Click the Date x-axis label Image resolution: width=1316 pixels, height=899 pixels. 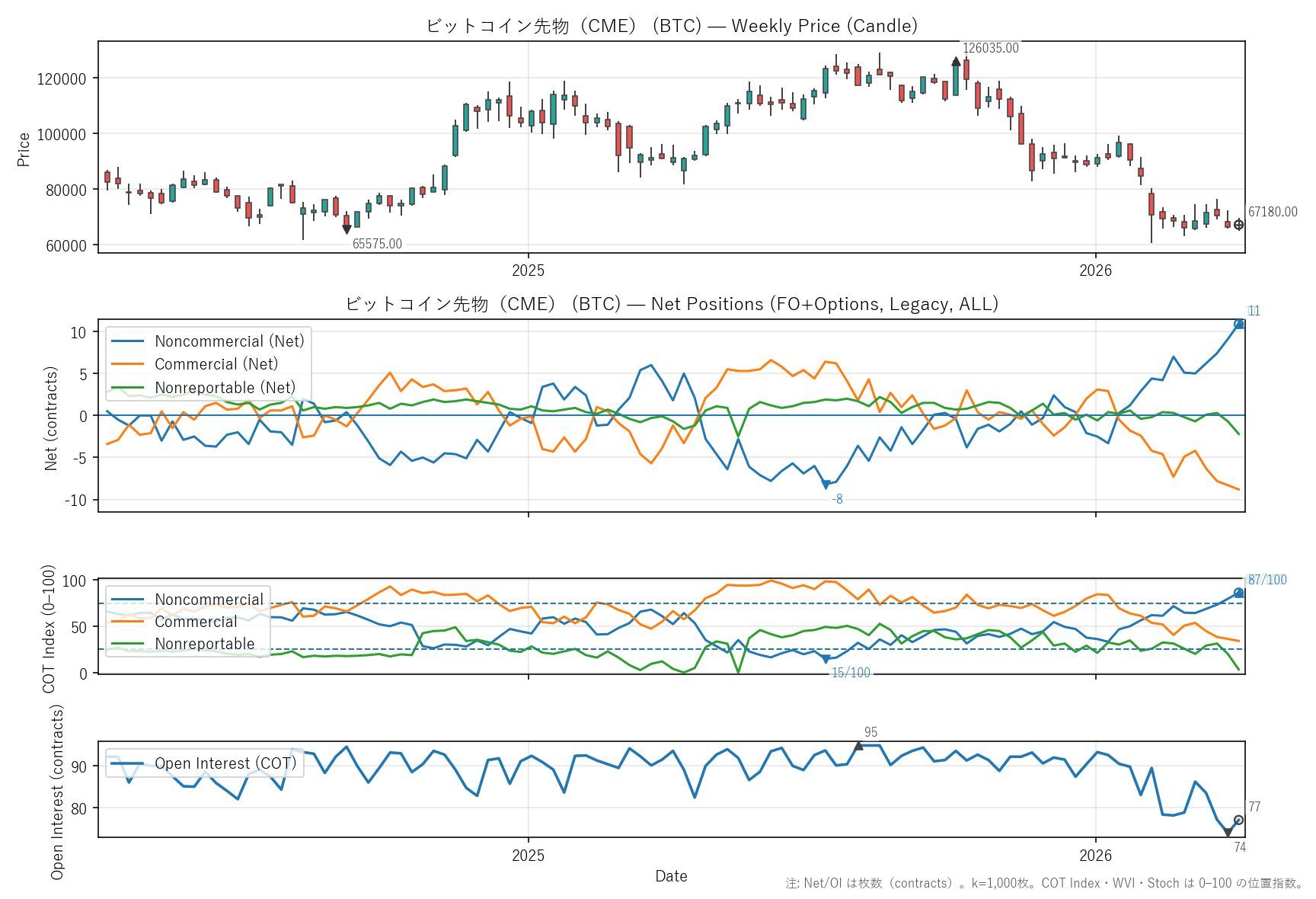coord(671,876)
